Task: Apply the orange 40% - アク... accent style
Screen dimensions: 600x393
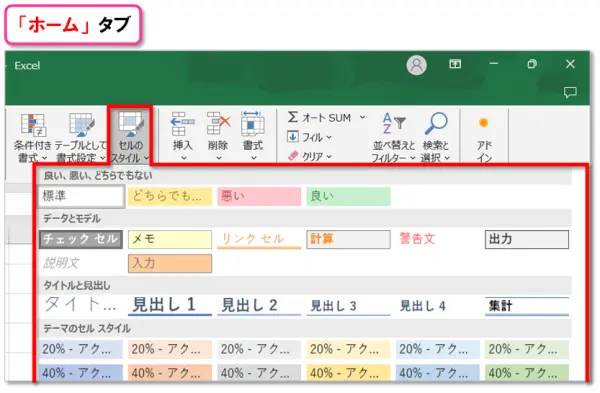Action: (170, 372)
